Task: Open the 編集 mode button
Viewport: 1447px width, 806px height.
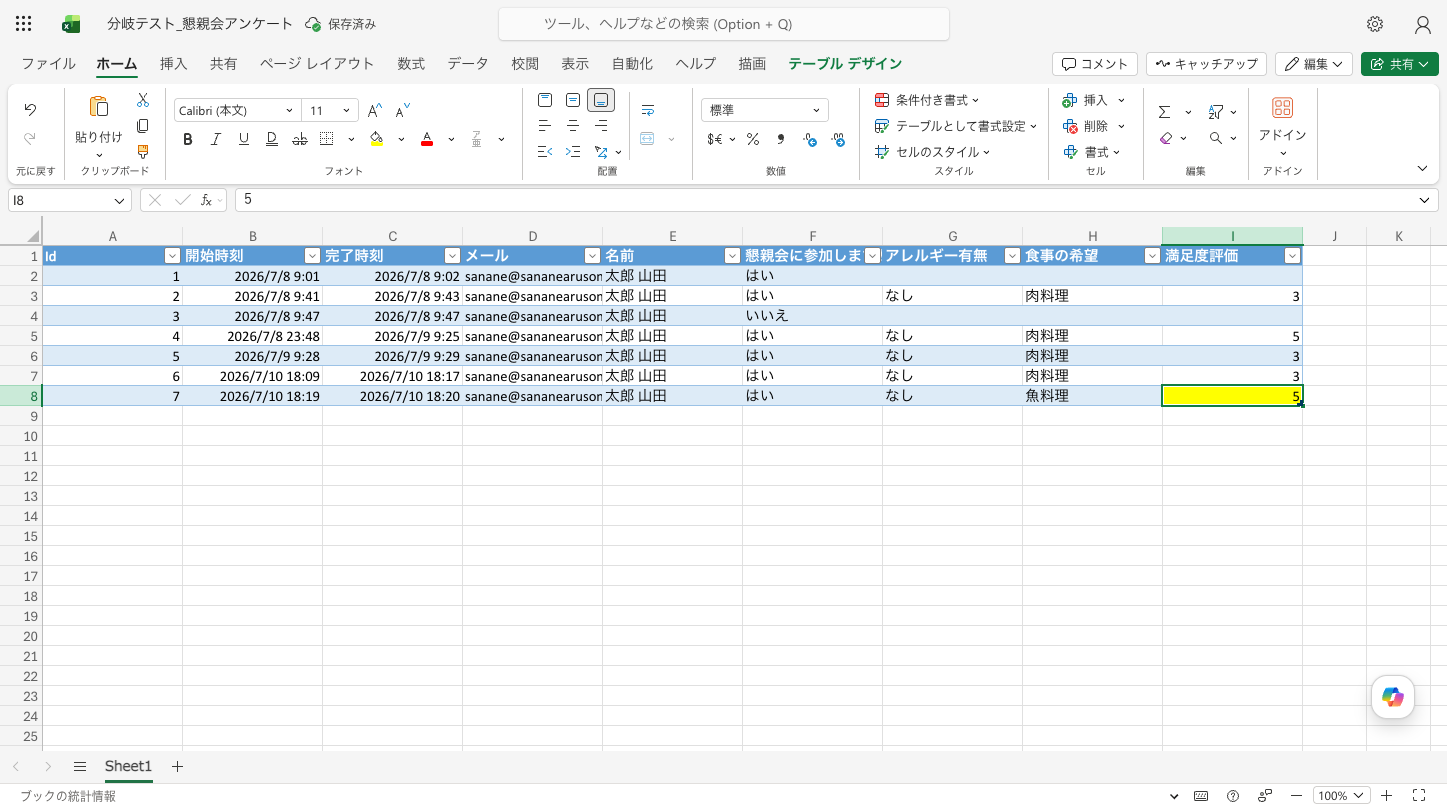Action: click(1314, 64)
